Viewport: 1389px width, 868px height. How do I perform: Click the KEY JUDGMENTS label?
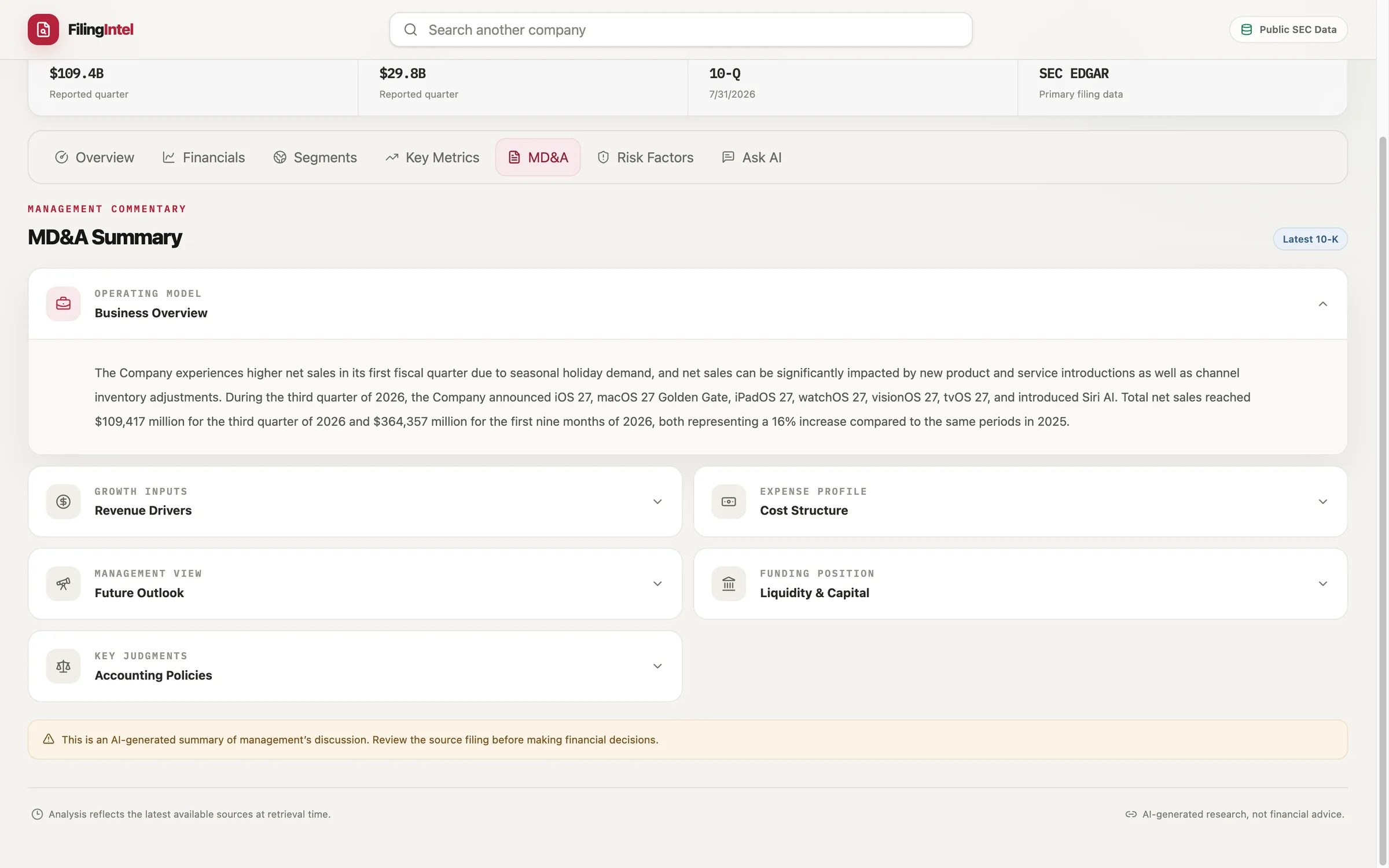[141, 656]
